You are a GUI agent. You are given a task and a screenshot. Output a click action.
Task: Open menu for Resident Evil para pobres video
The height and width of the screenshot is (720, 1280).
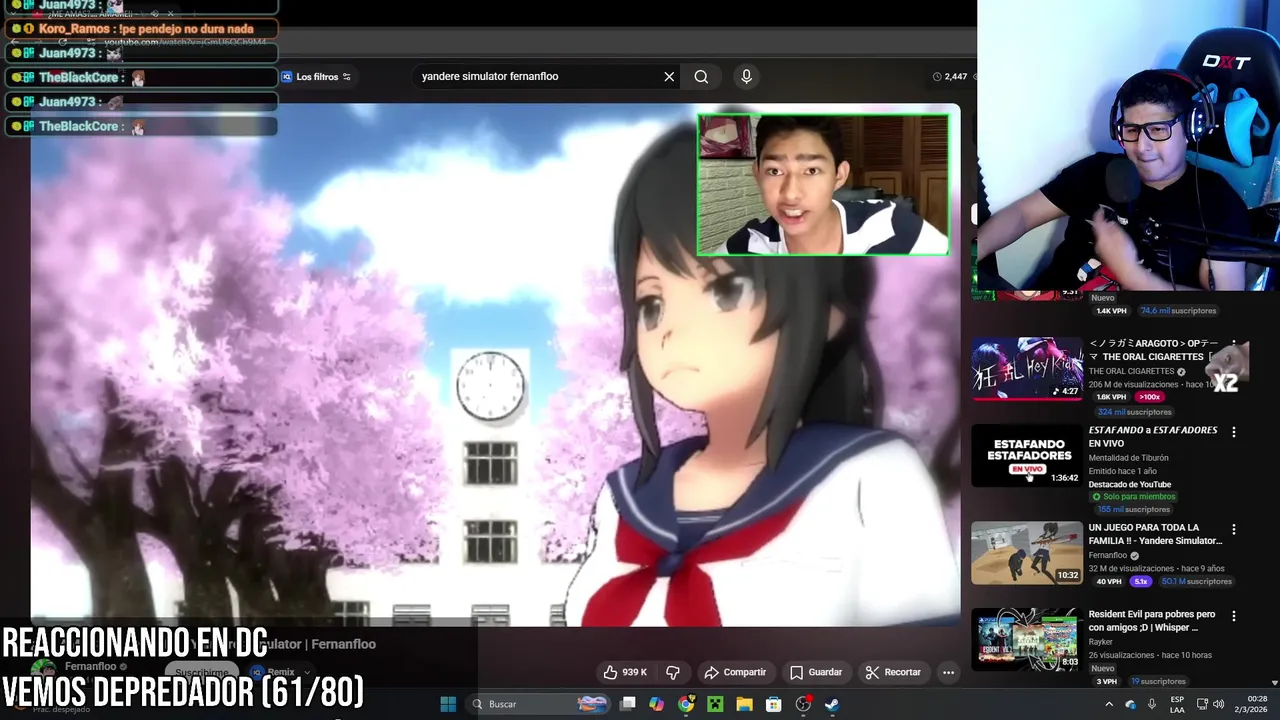[1233, 616]
